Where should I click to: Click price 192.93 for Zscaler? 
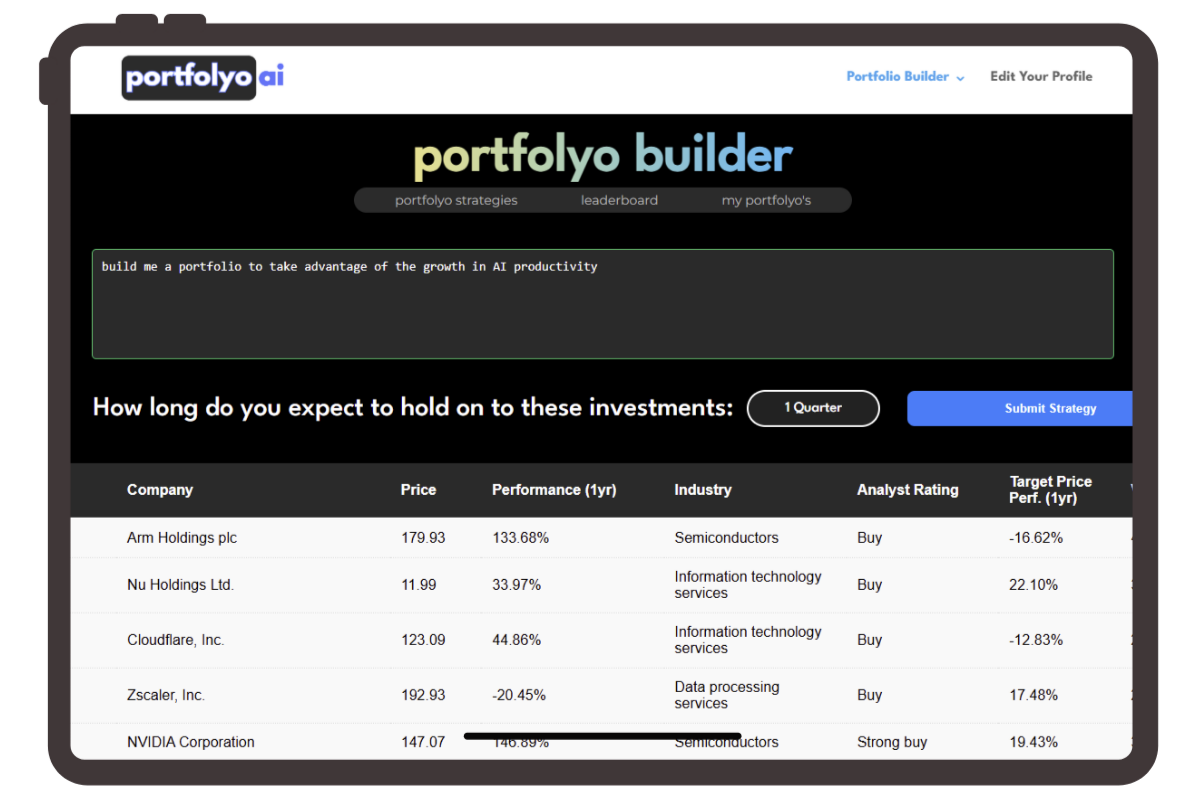point(423,695)
